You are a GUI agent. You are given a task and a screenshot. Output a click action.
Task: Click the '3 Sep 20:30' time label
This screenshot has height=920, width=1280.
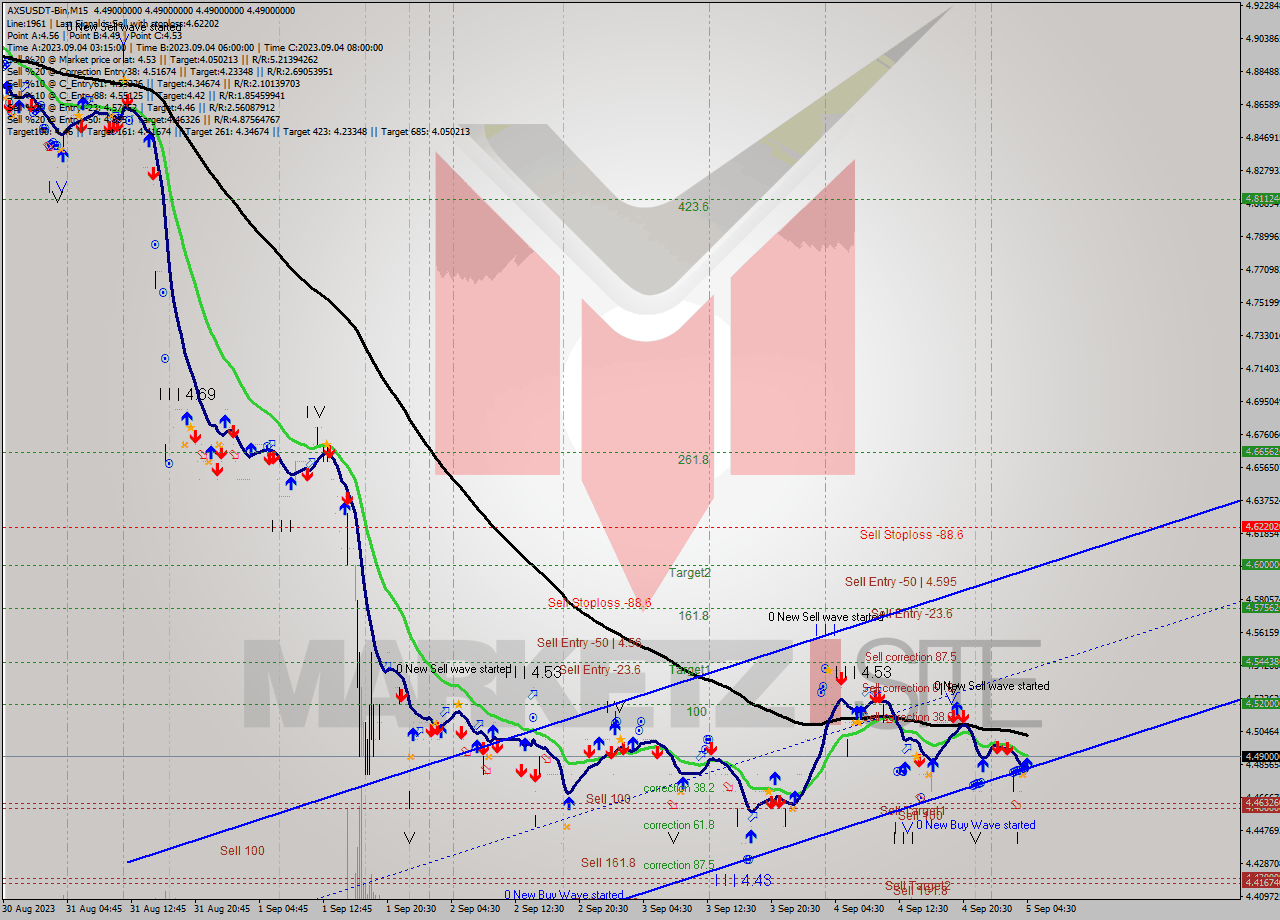(x=795, y=909)
